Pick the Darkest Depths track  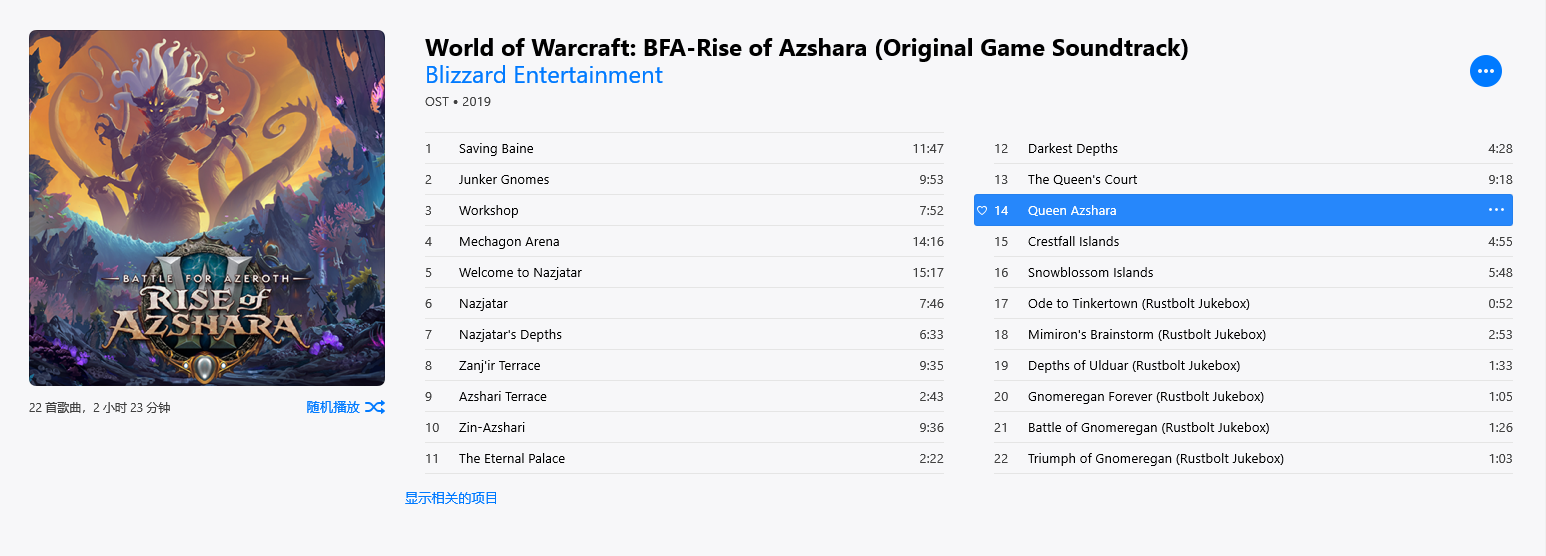[1073, 149]
